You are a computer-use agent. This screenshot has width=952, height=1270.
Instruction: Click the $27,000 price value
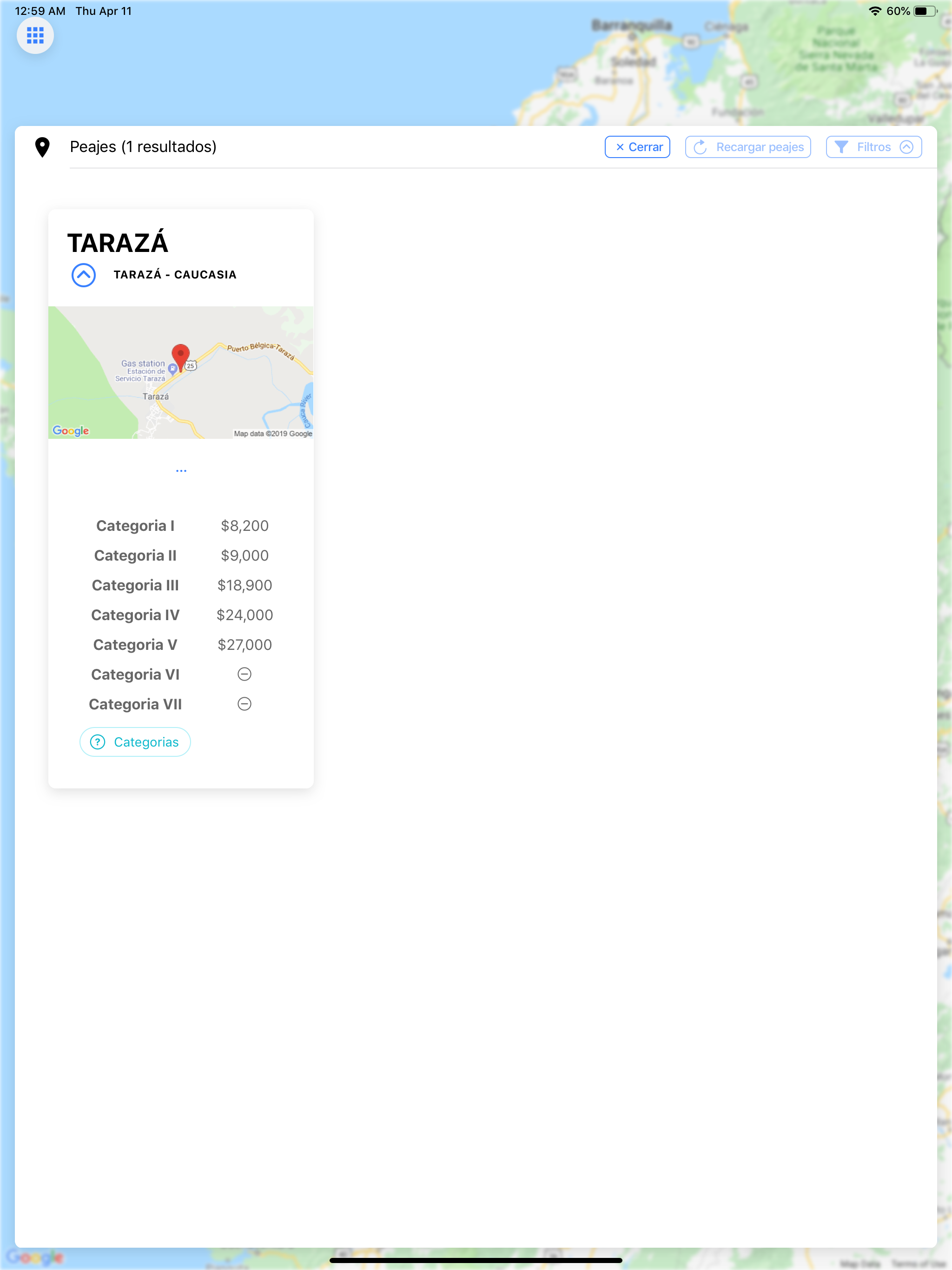[x=245, y=645]
